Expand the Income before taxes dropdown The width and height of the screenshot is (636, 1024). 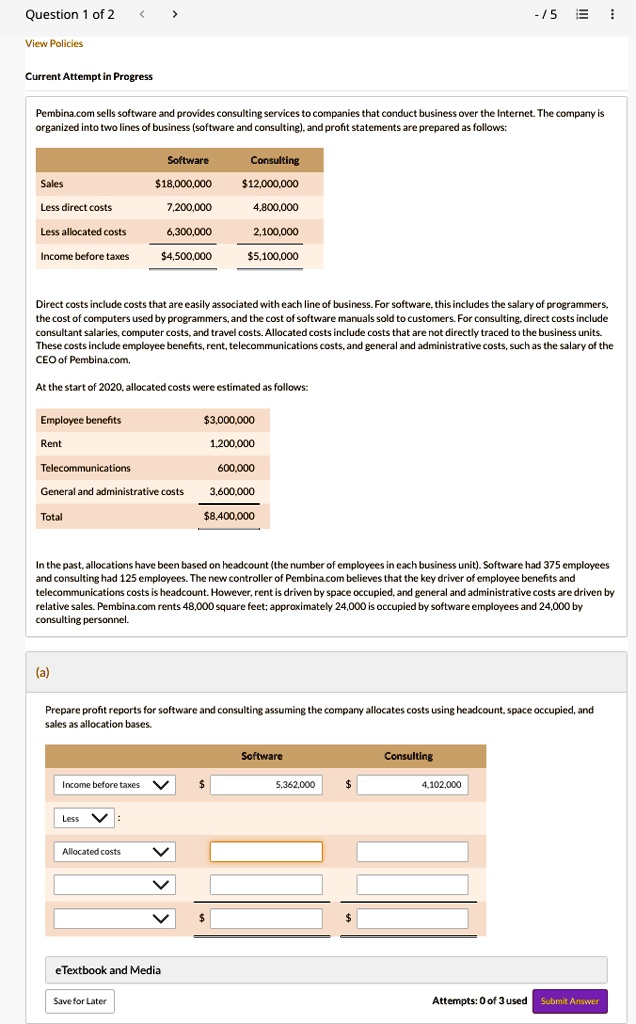(115, 784)
